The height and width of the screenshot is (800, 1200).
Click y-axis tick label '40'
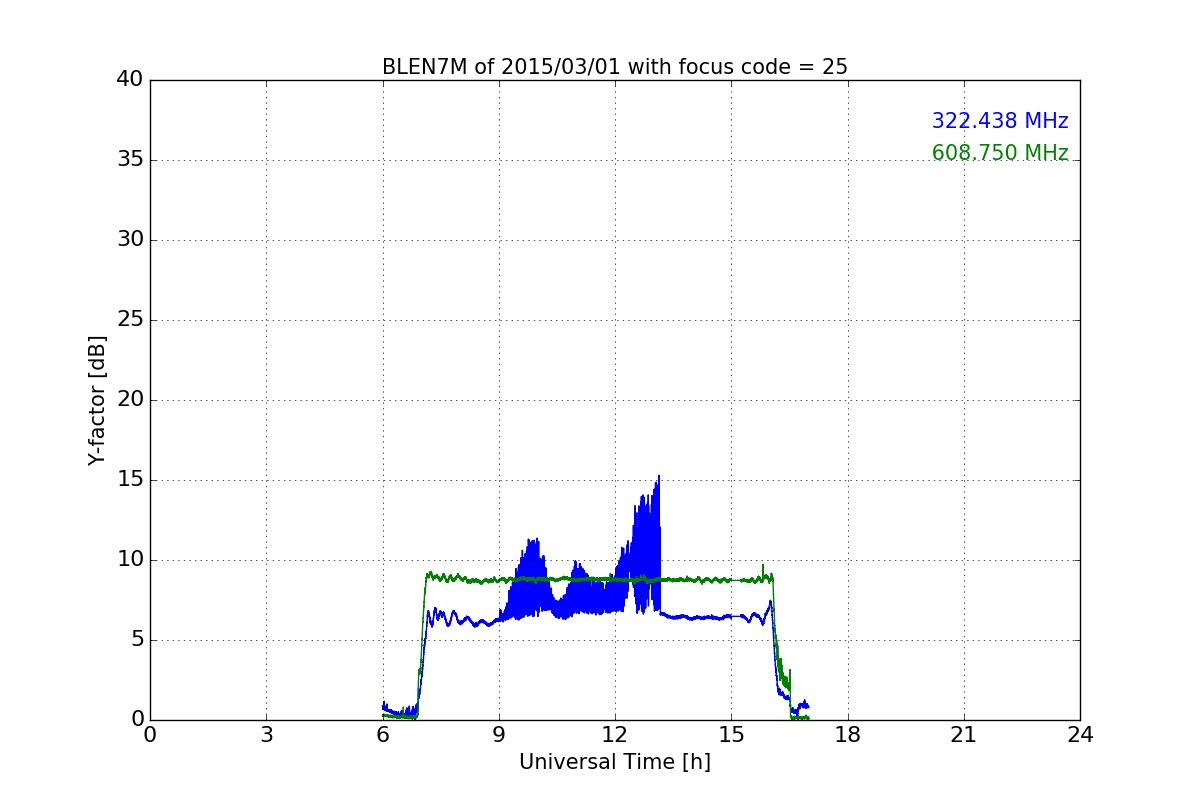pyautogui.click(x=130, y=80)
